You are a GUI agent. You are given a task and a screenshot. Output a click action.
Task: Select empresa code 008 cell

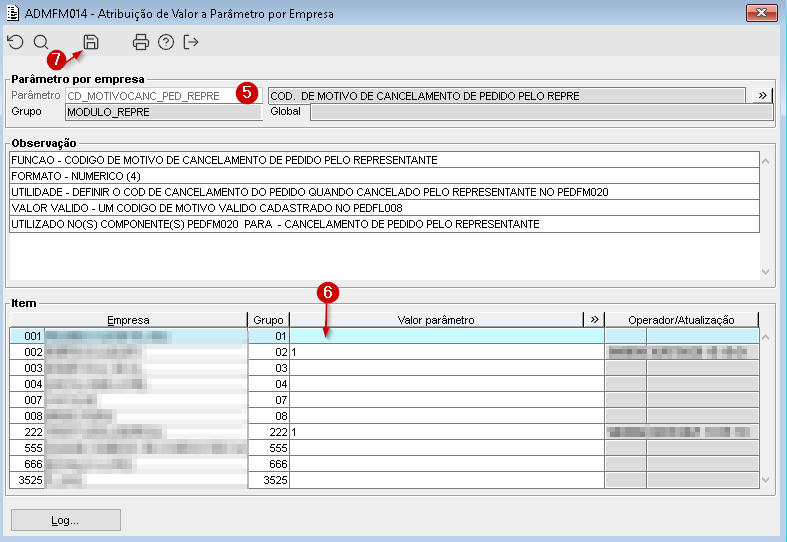tap(28, 416)
